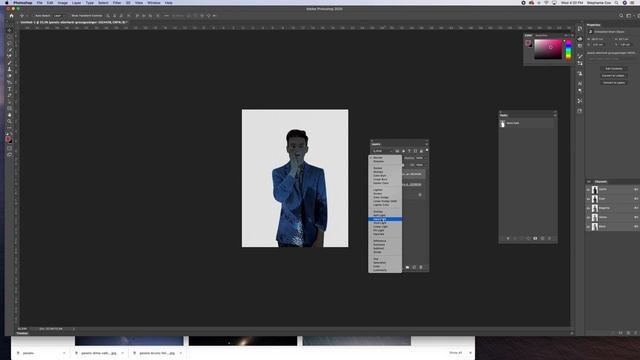Toggle visibility of the Magenta channel
This screenshot has height=360, width=640.
click(588, 208)
